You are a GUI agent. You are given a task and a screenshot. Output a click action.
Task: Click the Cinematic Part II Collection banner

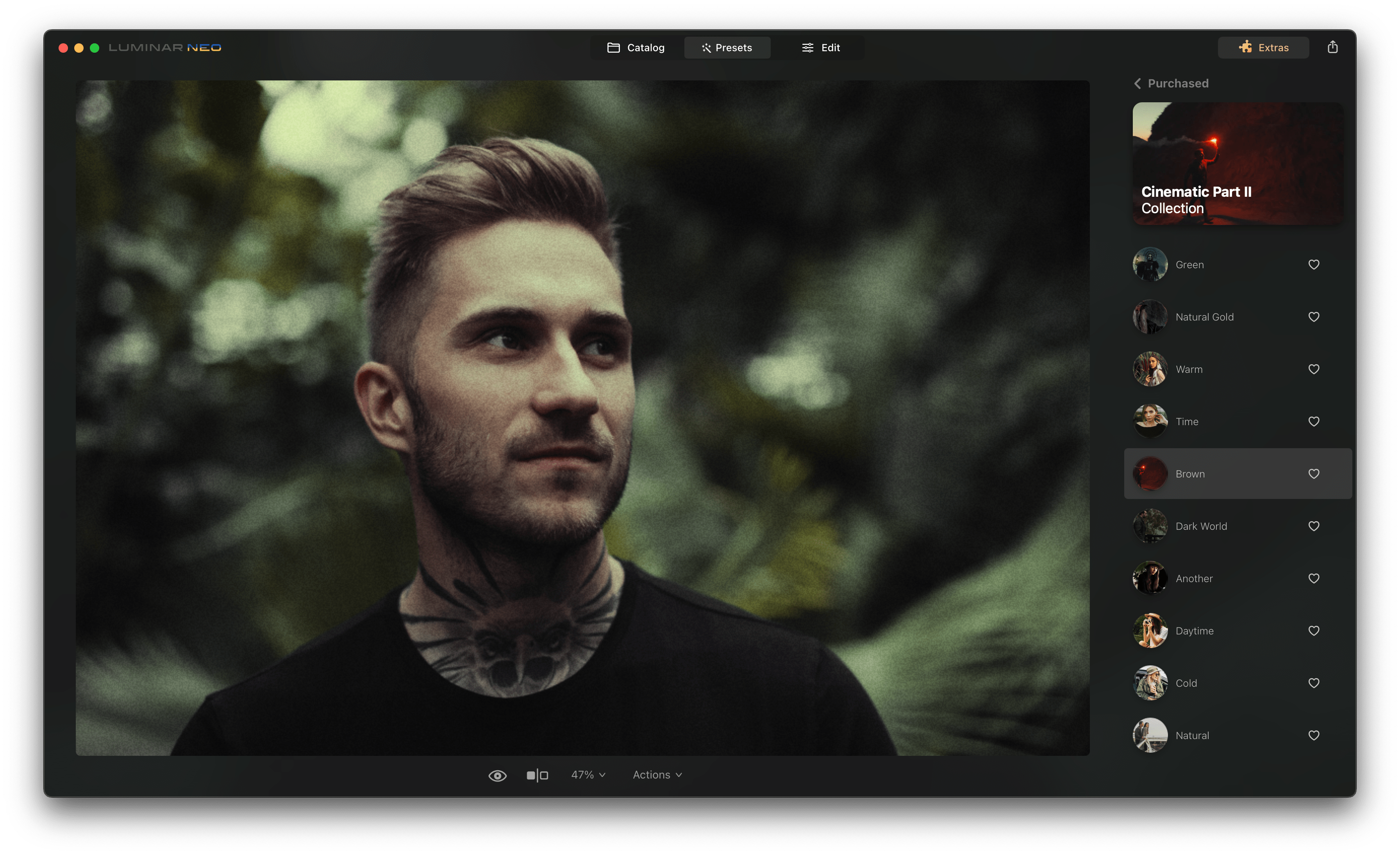(x=1237, y=164)
